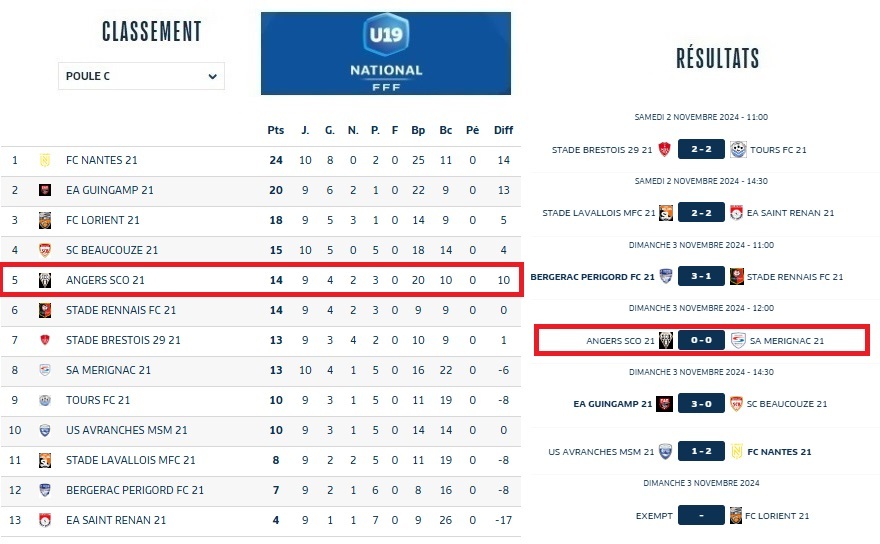Image resolution: width=880 pixels, height=544 pixels.
Task: Open EA Guingamp 3 - 0 match score
Action: click(701, 404)
